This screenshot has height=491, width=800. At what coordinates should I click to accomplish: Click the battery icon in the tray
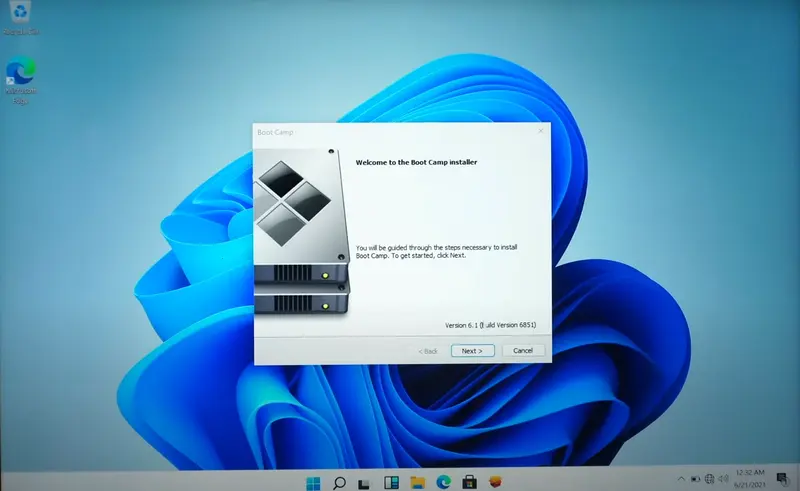tap(695, 479)
